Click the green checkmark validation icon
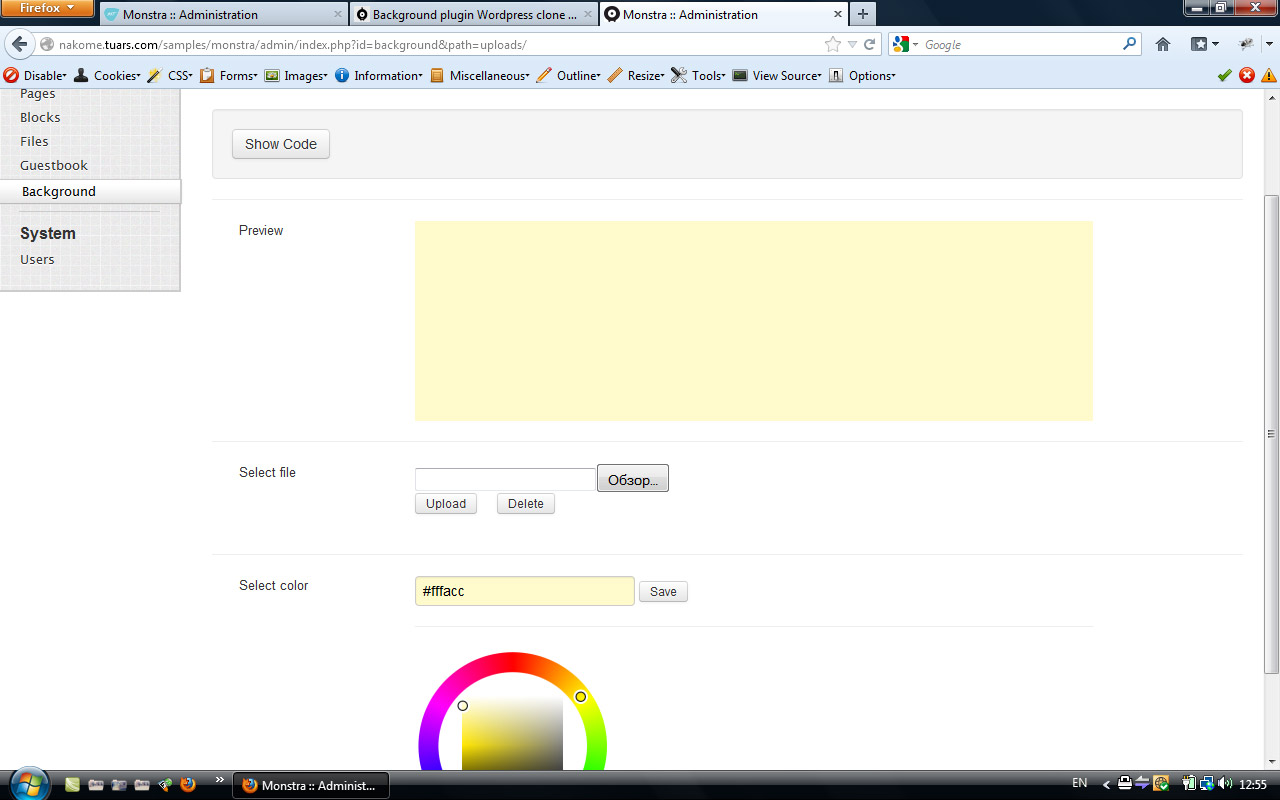 pos(1224,75)
